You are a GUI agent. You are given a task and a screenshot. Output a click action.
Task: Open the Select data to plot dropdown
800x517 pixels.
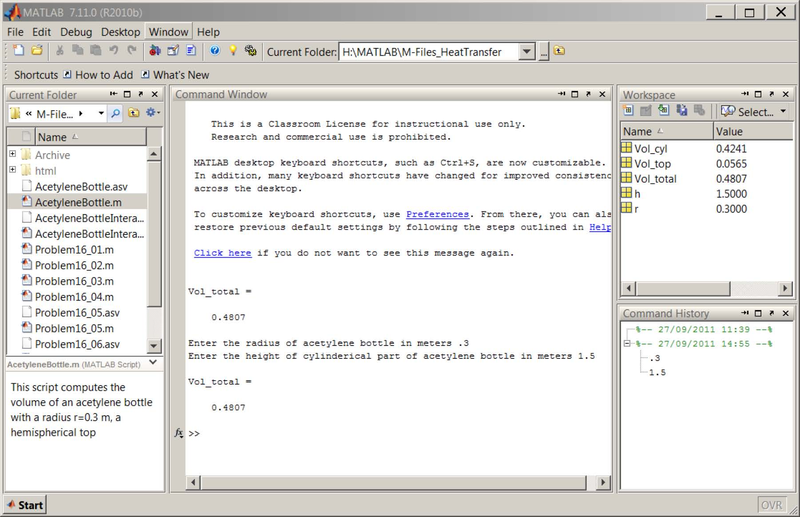754,111
